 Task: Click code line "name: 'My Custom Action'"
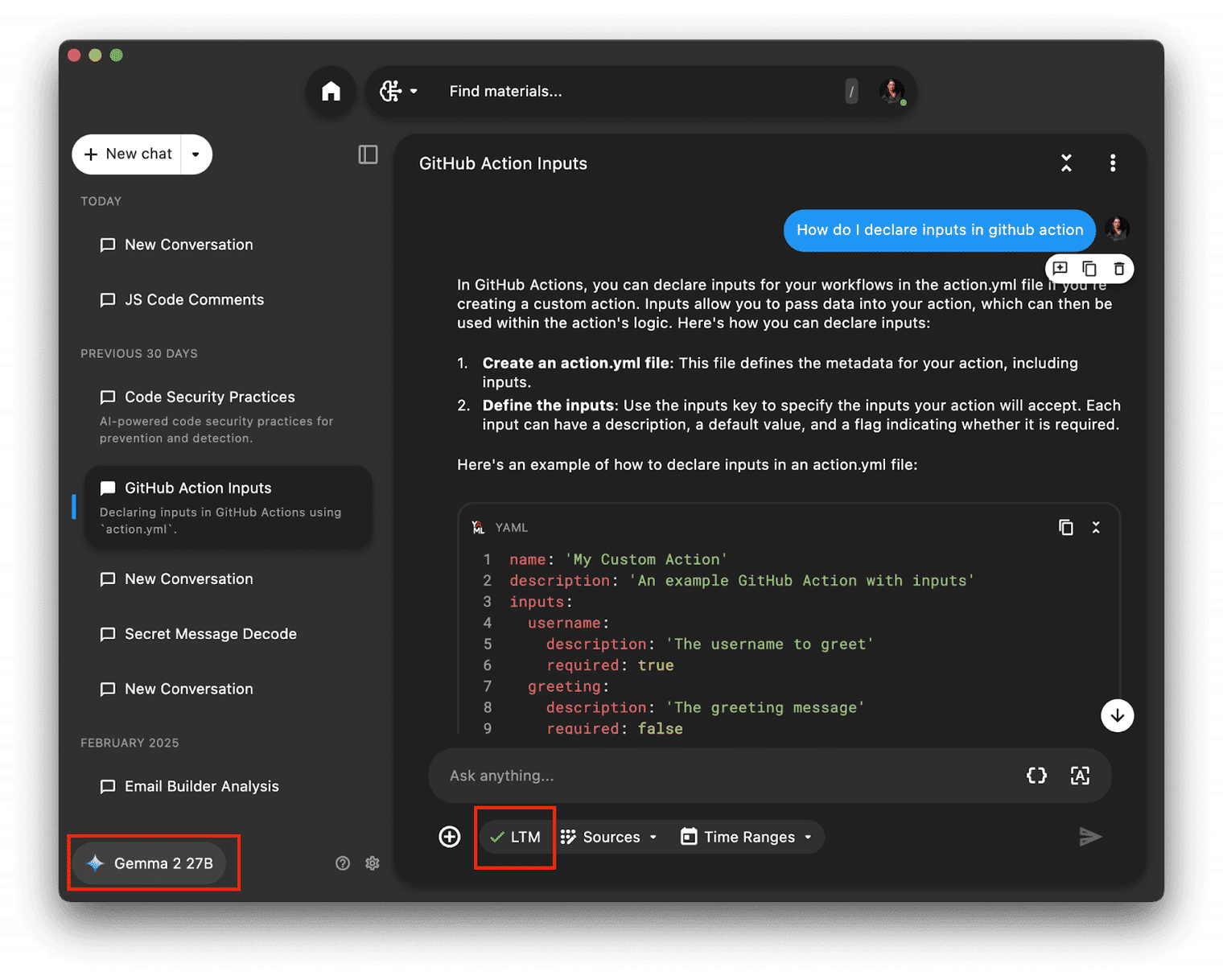619,559
